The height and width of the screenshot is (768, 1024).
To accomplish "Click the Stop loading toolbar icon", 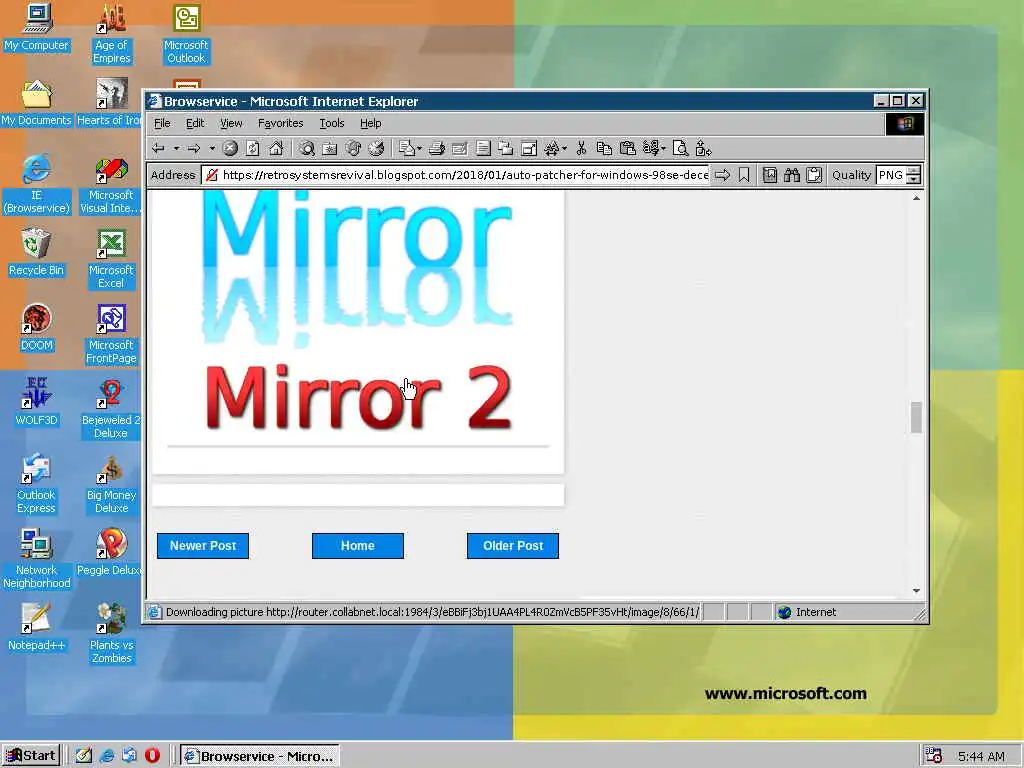I will tap(230, 149).
